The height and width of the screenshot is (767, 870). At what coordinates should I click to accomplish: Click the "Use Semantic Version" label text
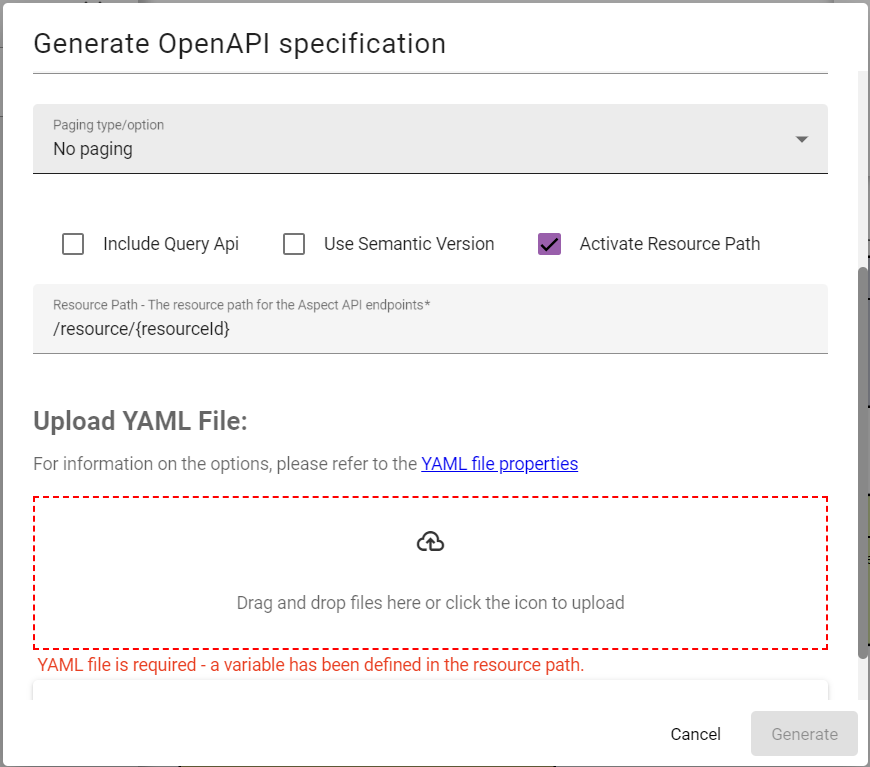[409, 244]
